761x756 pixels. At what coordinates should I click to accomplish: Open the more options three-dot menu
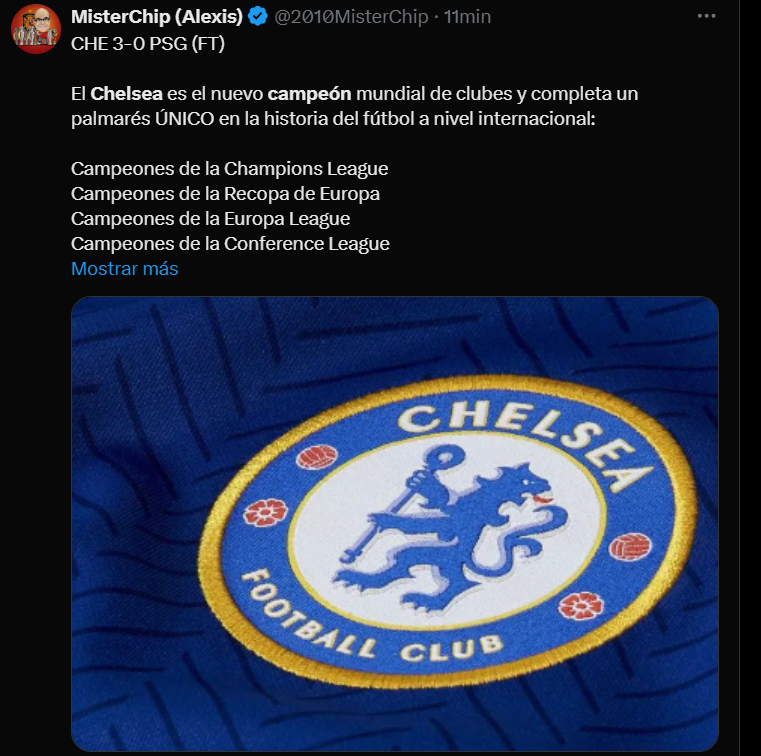(707, 17)
